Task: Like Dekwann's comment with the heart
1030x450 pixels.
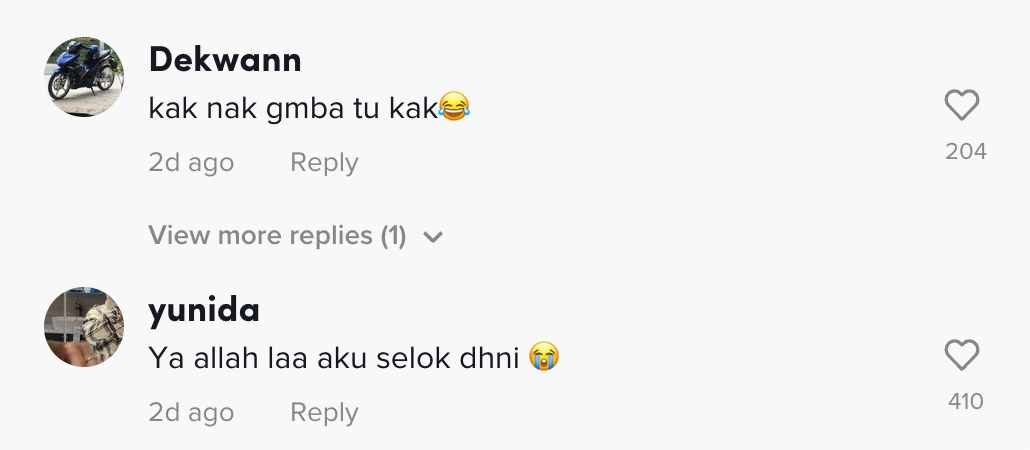Action: (962, 106)
